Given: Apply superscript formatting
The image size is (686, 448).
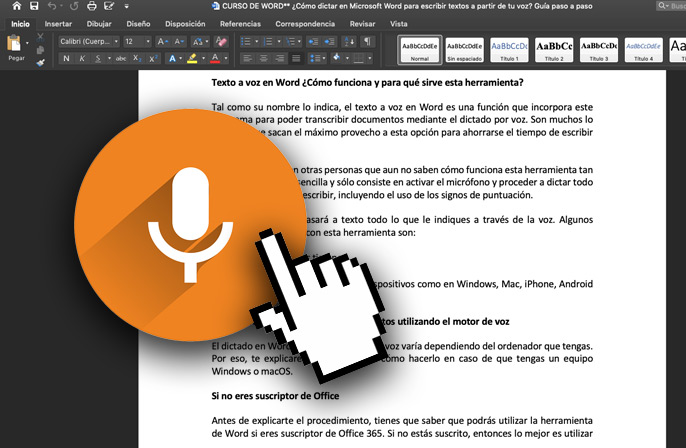Looking at the screenshot, I should 154,59.
